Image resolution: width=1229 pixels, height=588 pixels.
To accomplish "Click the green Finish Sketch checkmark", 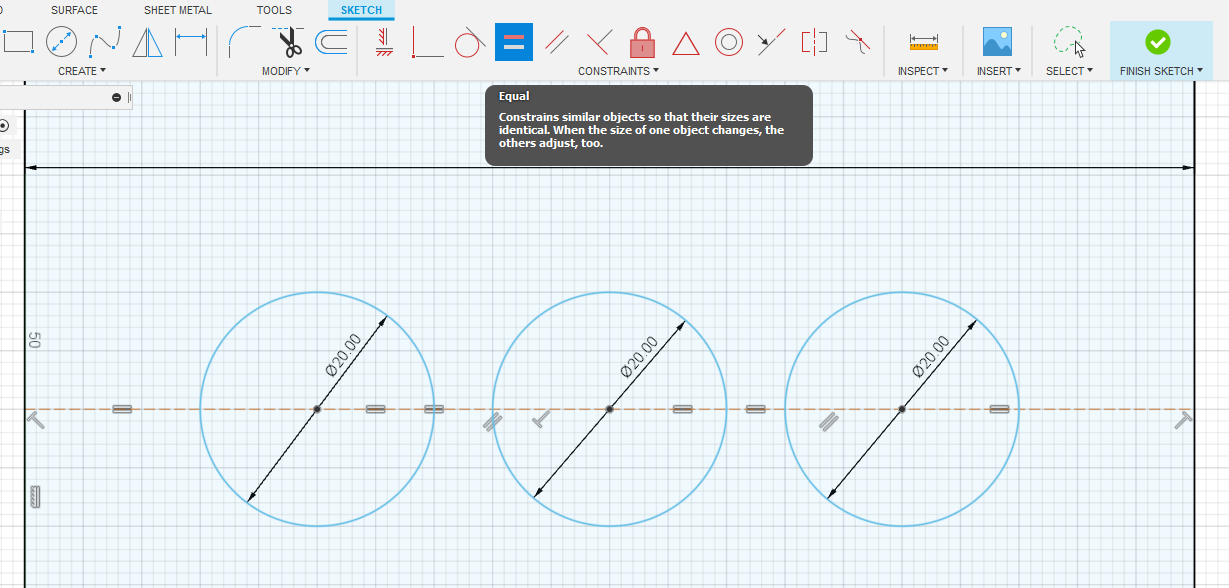I will tap(1158, 42).
